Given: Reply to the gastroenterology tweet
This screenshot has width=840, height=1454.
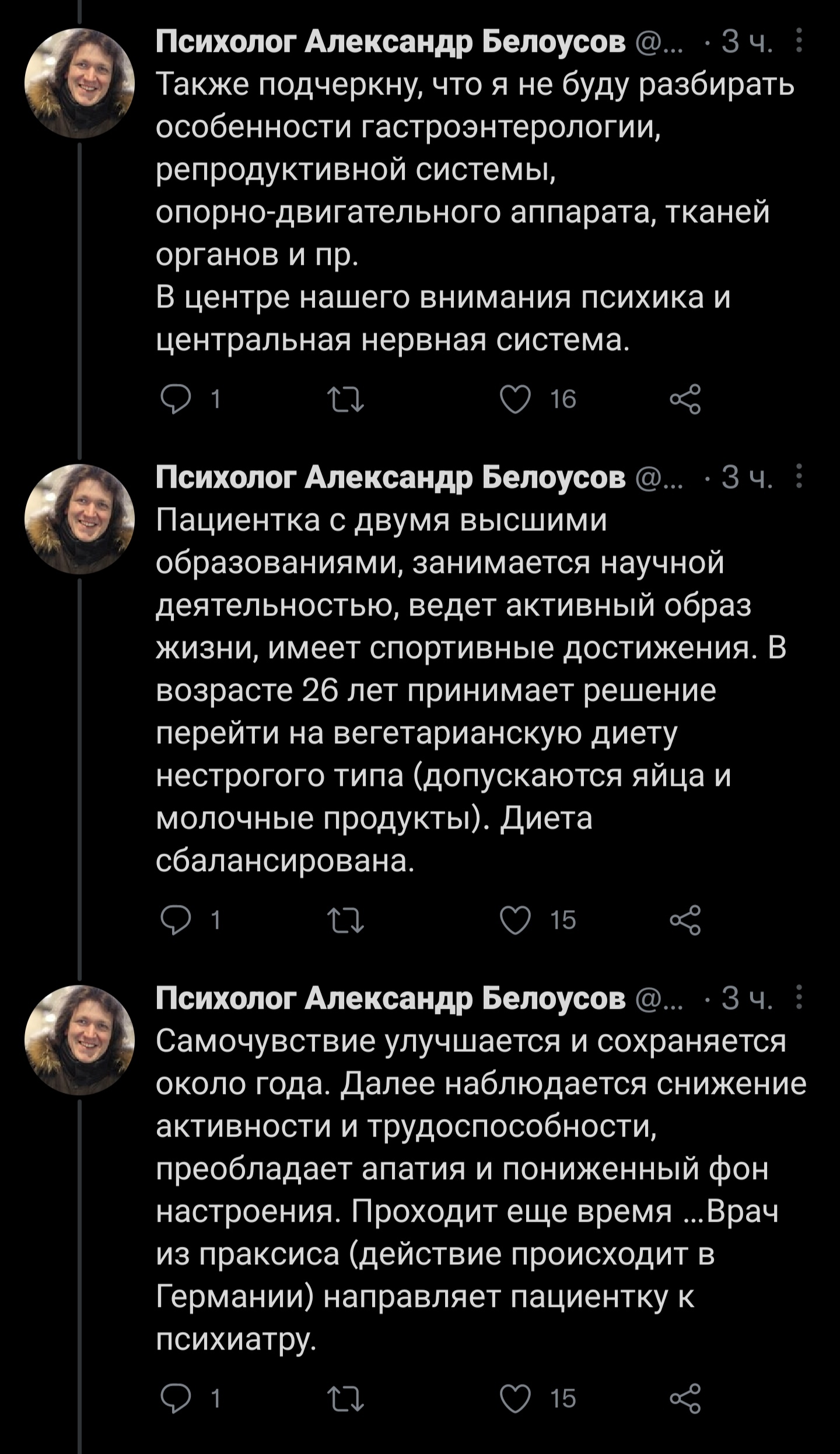Looking at the screenshot, I should pos(175,400).
